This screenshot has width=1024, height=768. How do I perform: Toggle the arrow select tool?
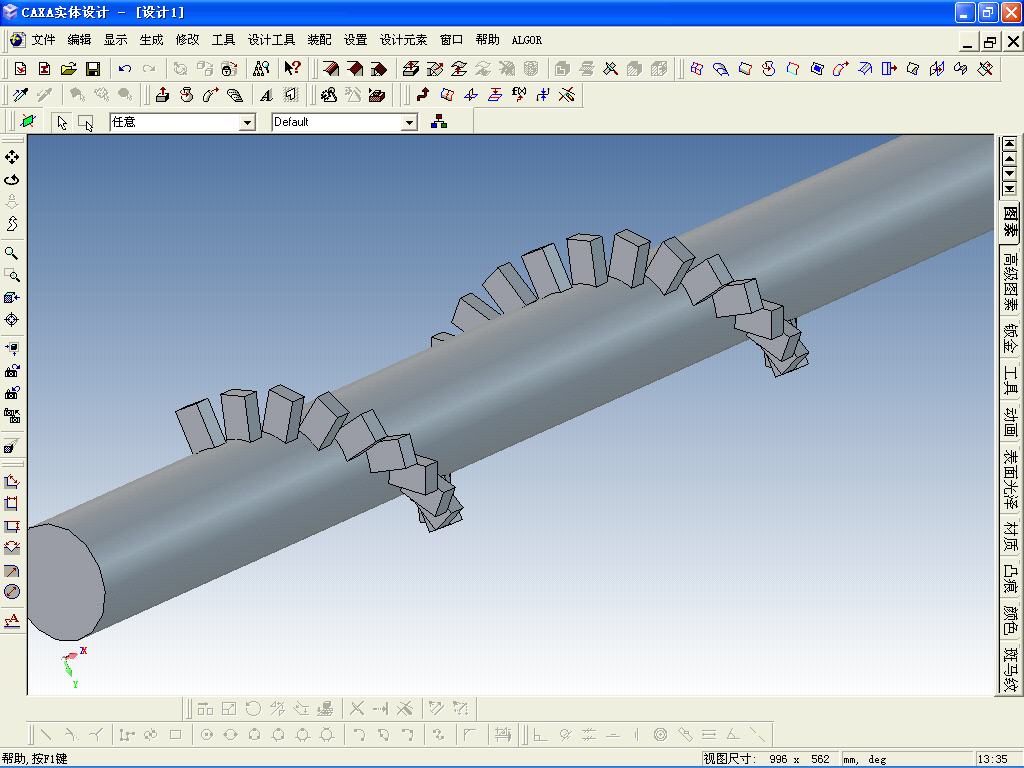coord(62,122)
